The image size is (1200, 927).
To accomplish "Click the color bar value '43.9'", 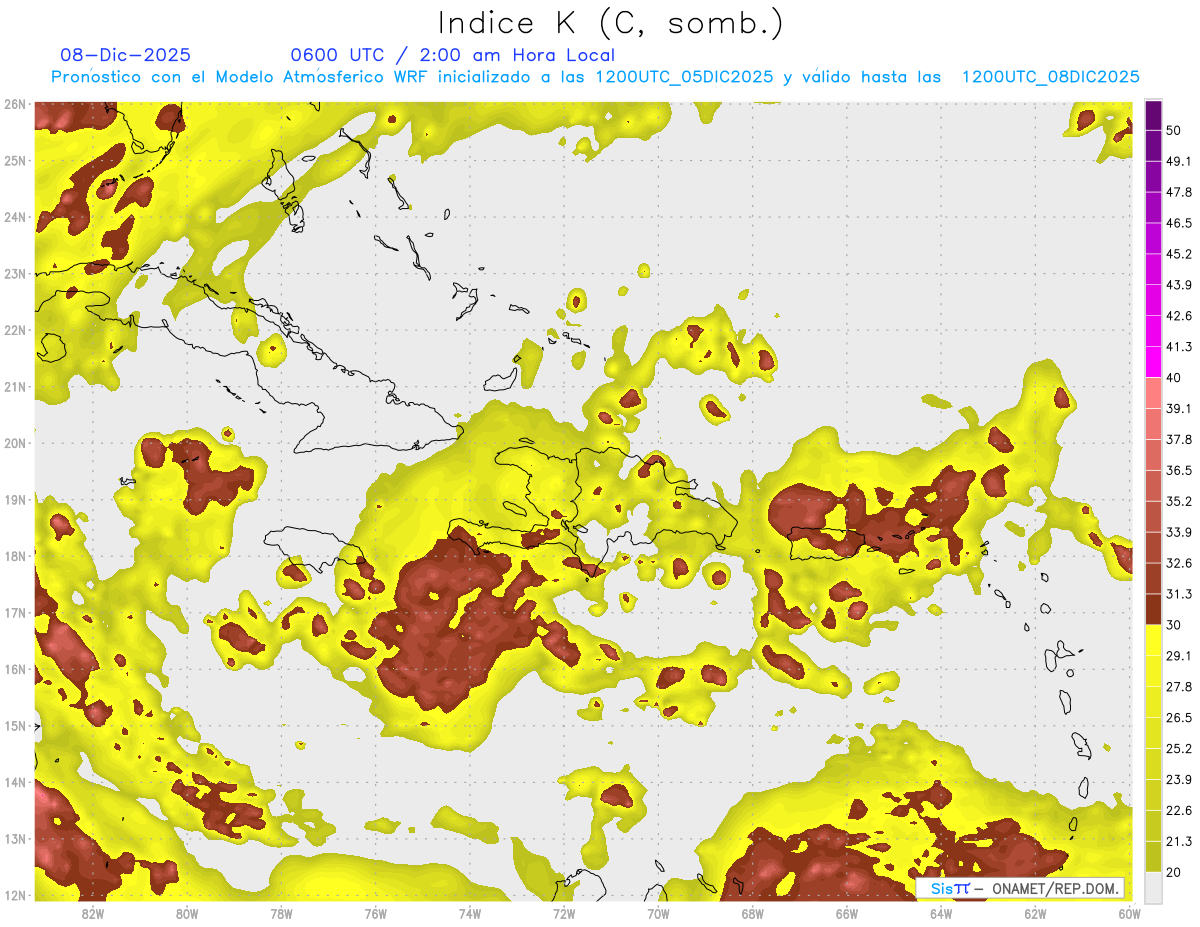I will click(1178, 285).
